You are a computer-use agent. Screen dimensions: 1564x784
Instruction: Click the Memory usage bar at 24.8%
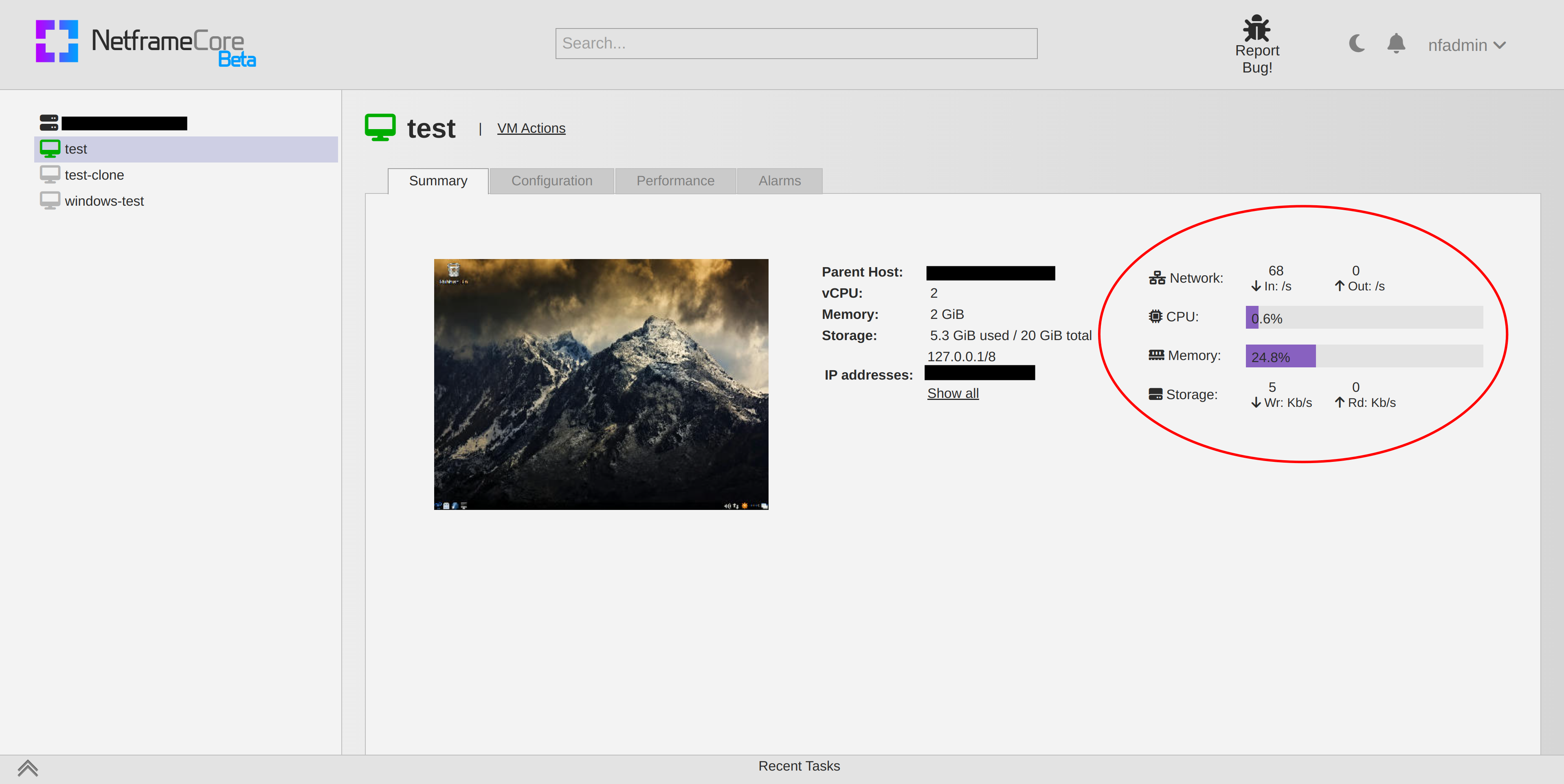1364,356
